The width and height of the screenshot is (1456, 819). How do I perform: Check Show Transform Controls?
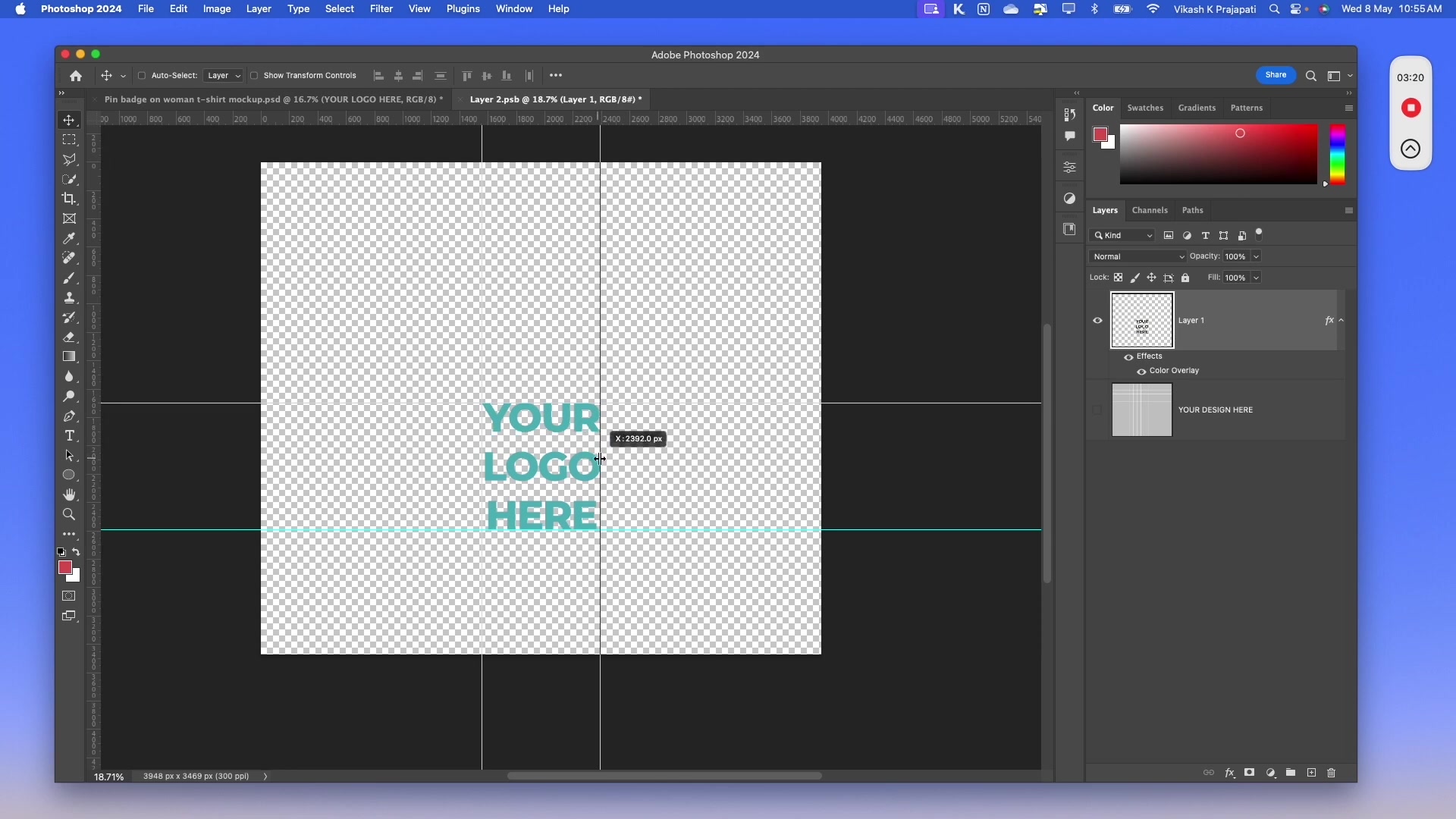255,76
